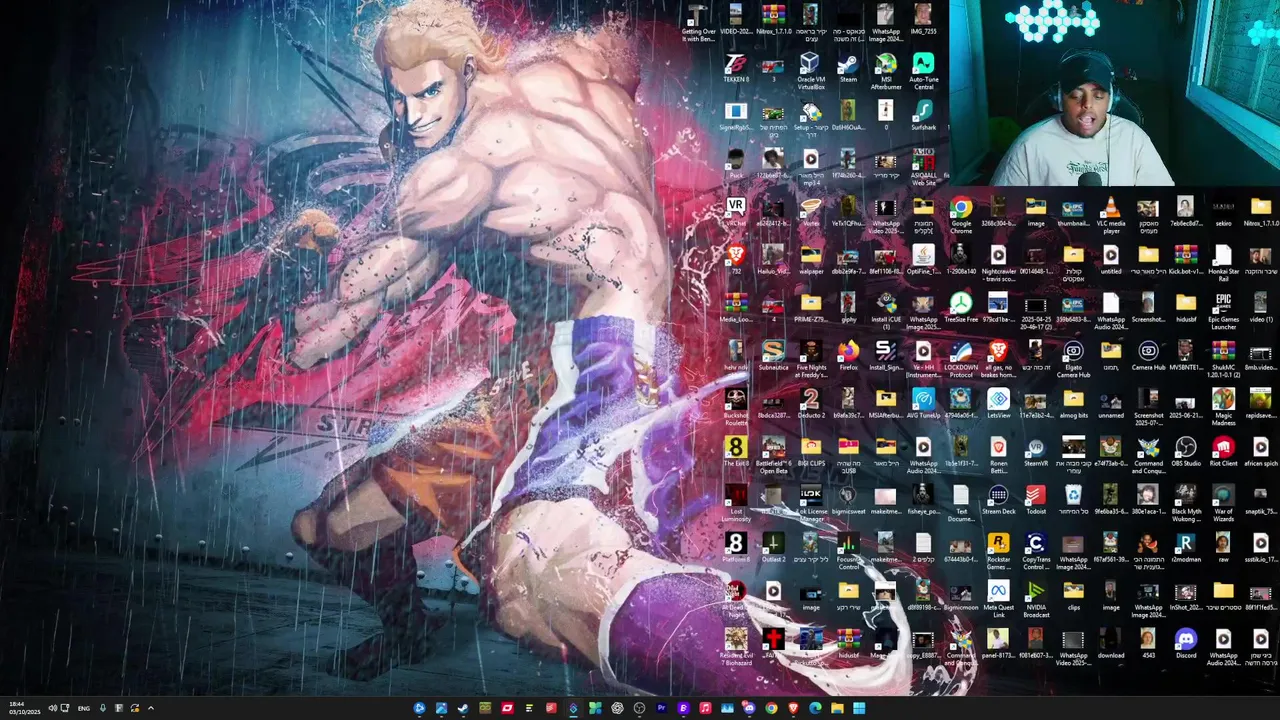Open the almog bits folder
Viewport: 1280px width, 720px height.
click(x=1073, y=404)
